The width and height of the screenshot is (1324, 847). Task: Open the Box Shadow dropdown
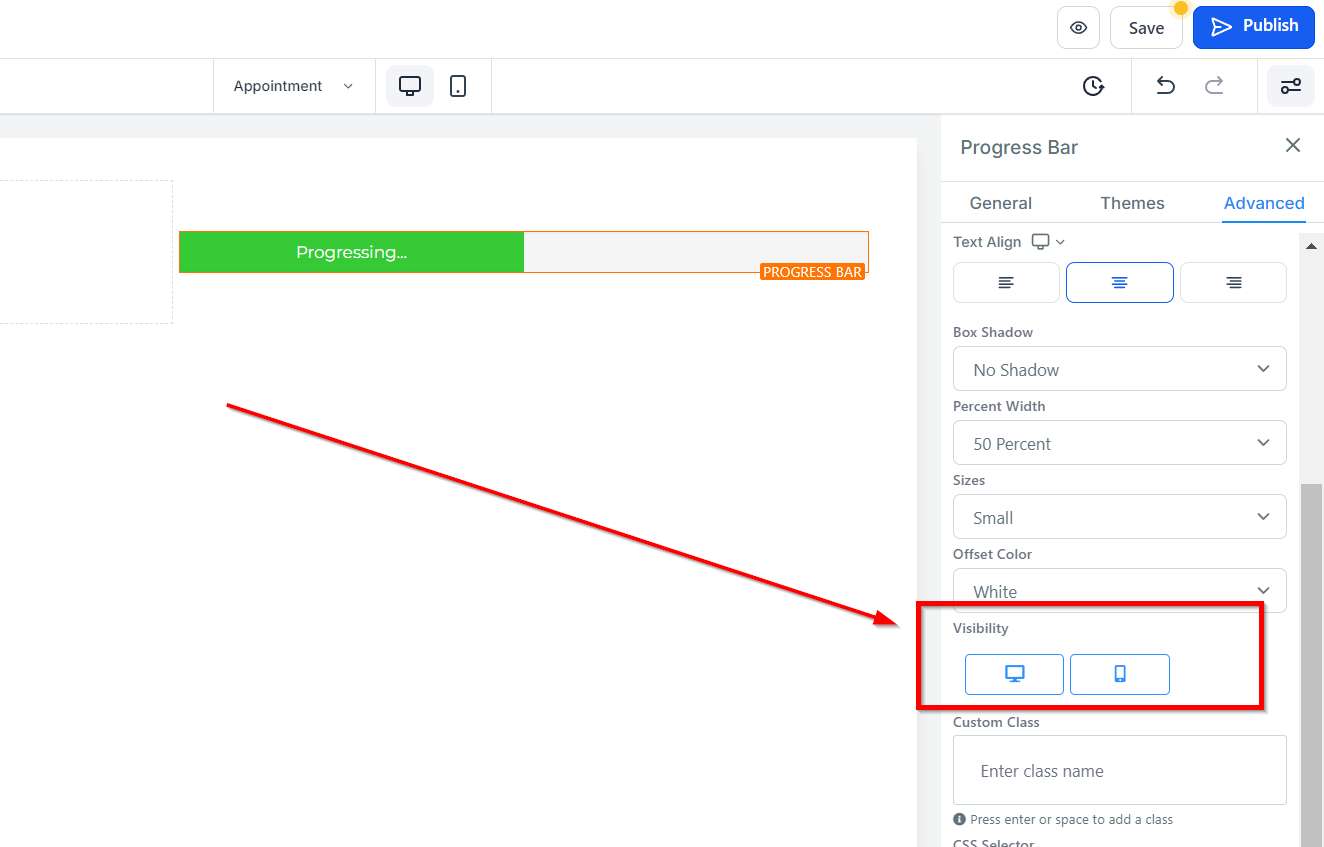pos(1120,369)
